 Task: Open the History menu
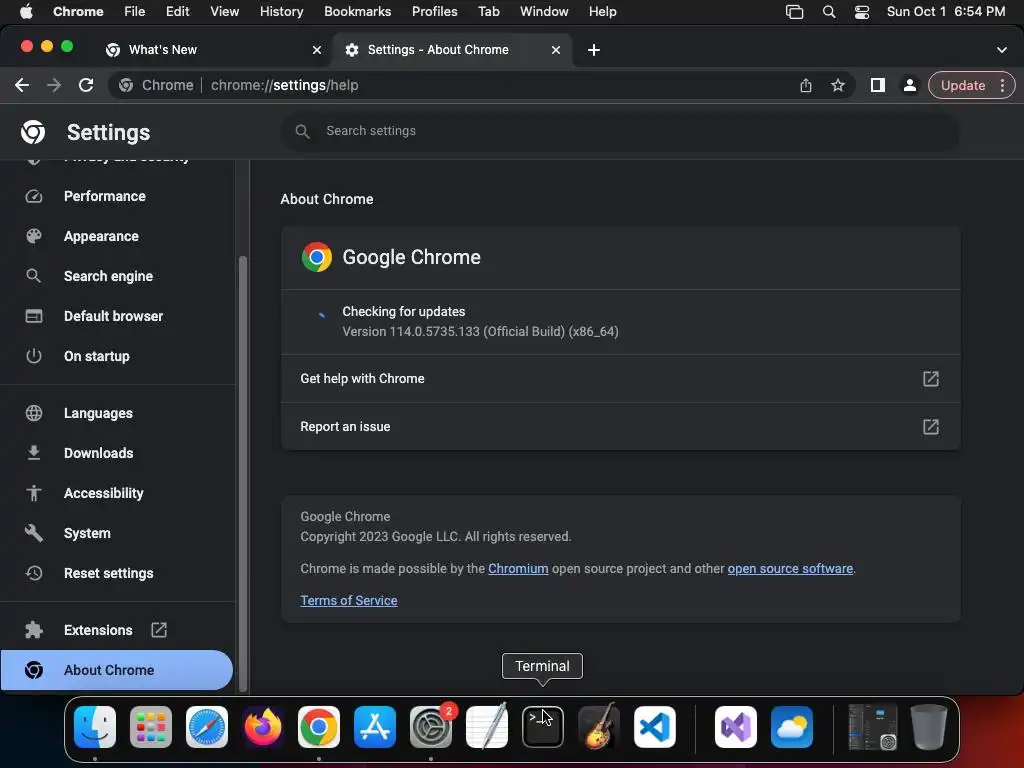pos(281,12)
